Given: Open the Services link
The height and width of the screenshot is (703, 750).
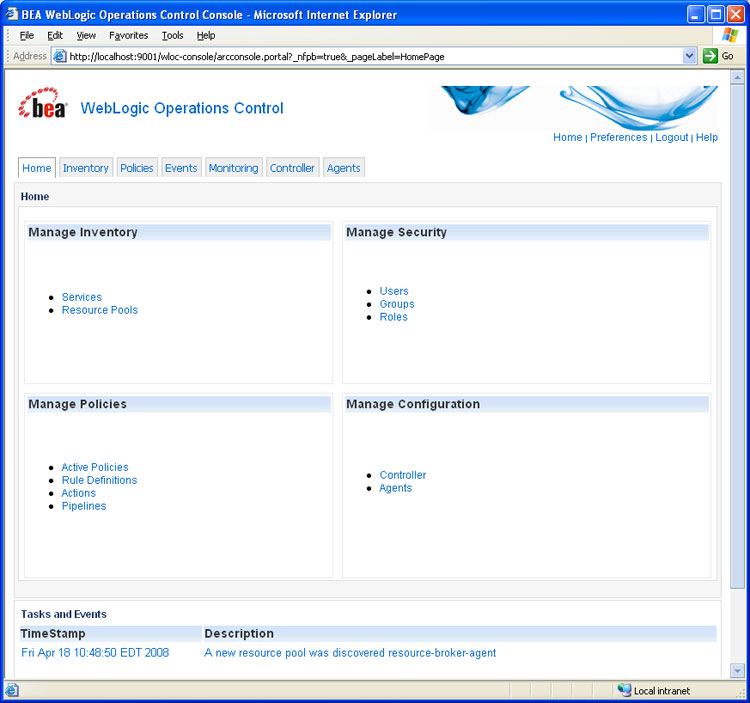Looking at the screenshot, I should (x=82, y=297).
